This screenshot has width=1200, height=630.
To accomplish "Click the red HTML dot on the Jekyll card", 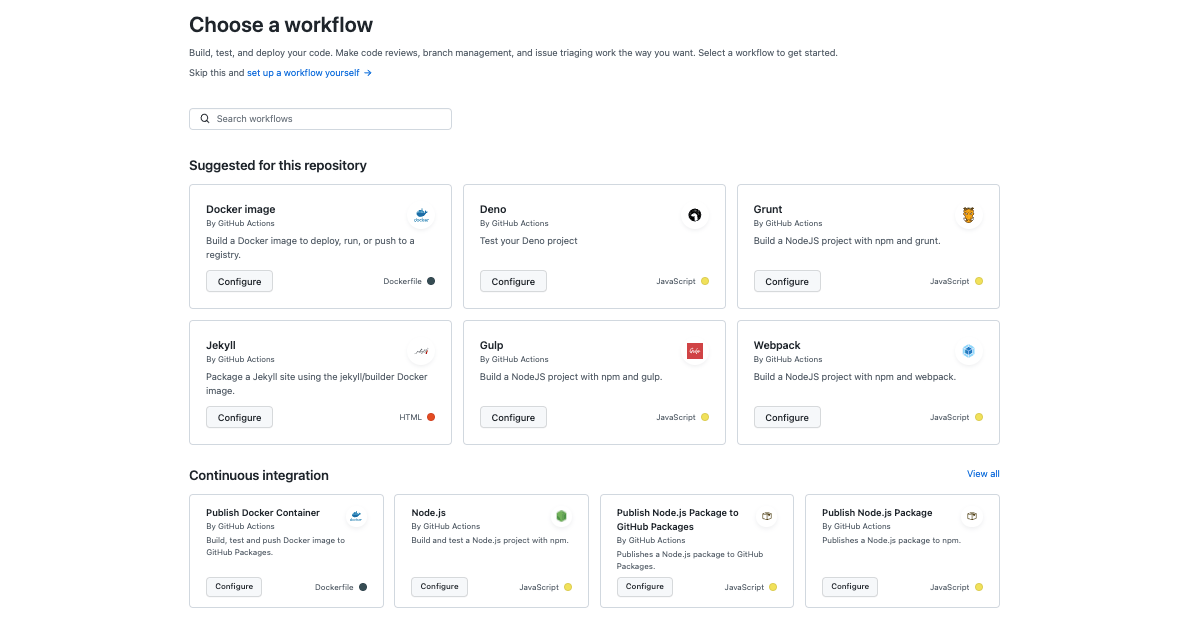I will pos(433,417).
